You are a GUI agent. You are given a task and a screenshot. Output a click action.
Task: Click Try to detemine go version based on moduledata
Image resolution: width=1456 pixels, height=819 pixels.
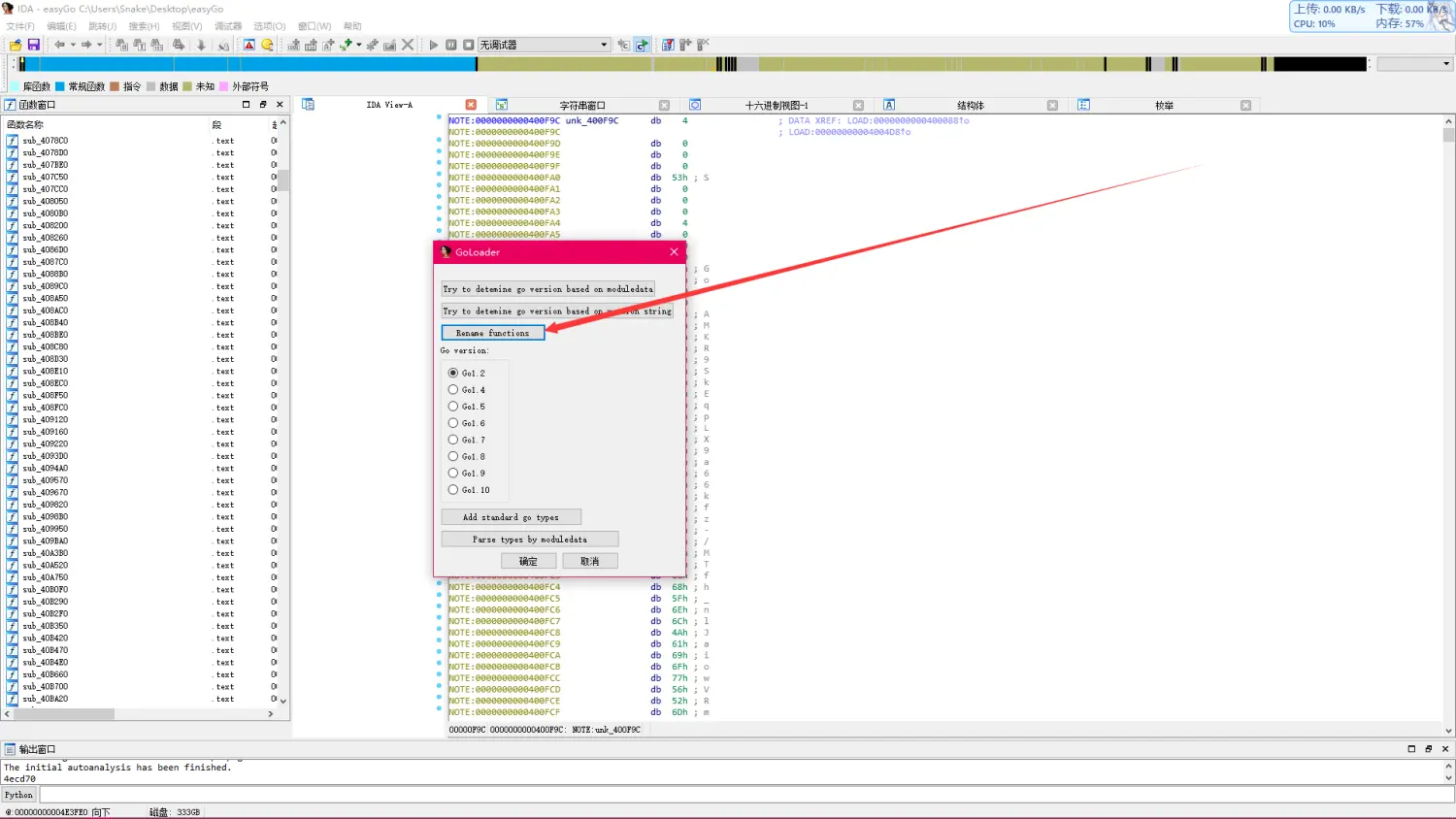(548, 289)
